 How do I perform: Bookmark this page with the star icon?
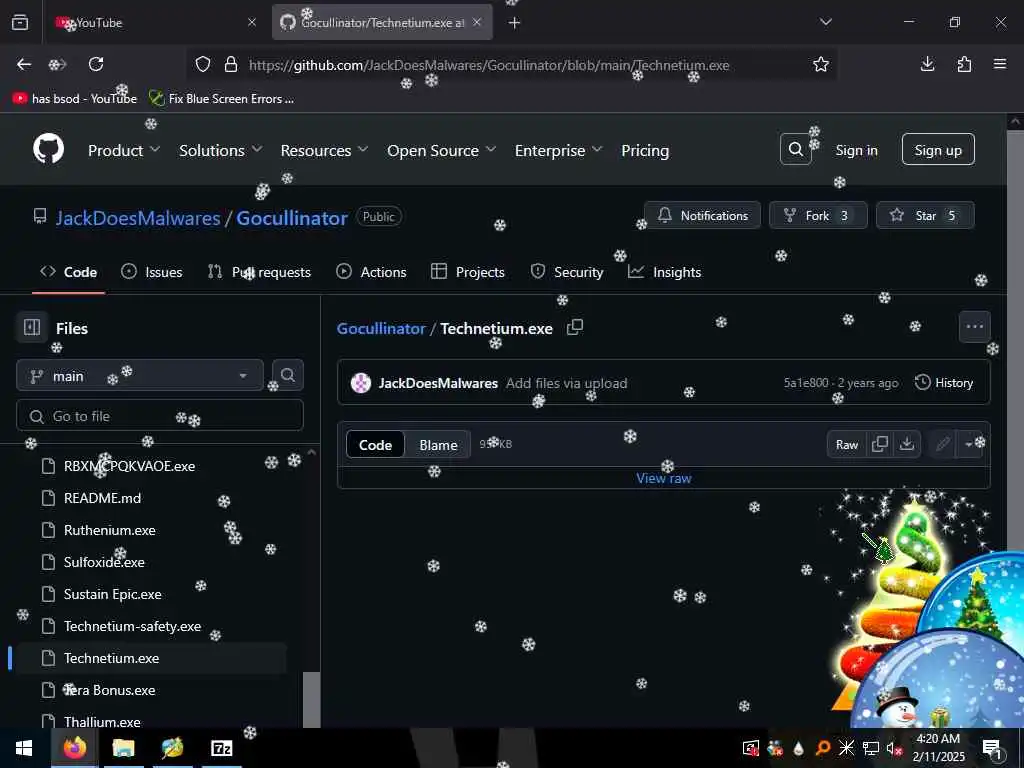click(x=820, y=64)
